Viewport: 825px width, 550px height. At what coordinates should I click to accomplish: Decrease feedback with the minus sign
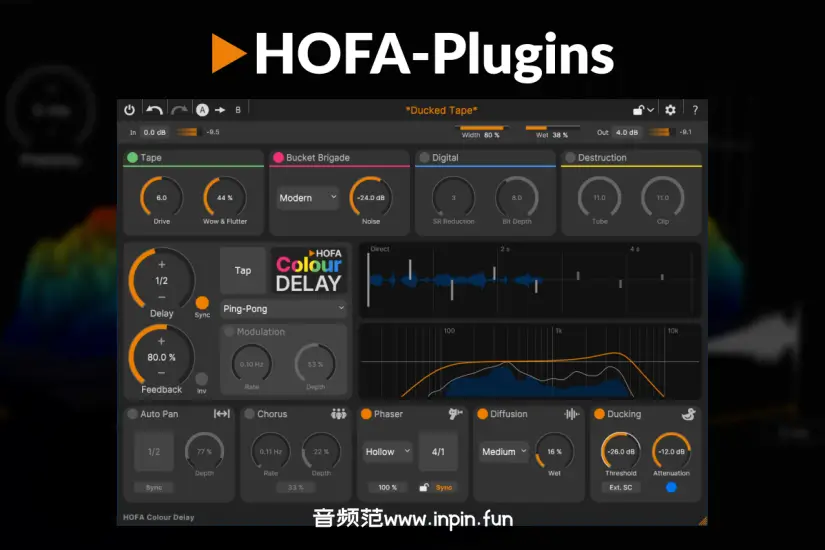[162, 373]
